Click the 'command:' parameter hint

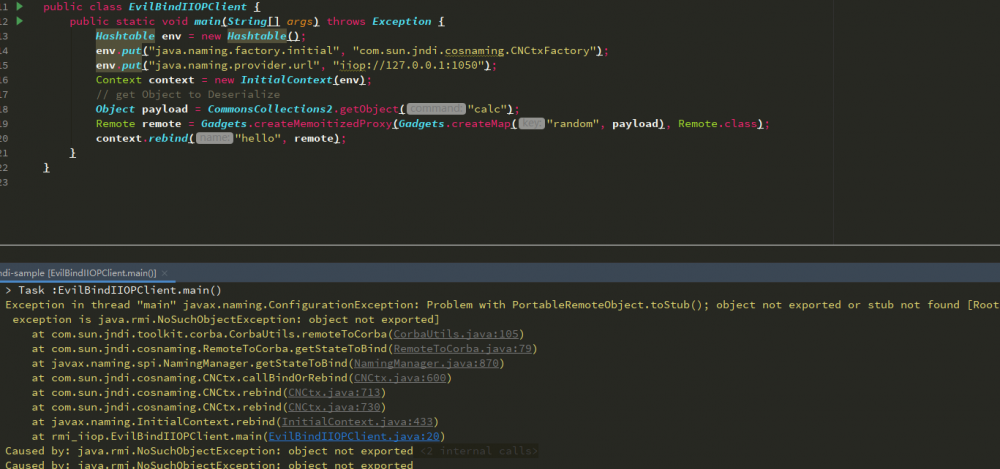point(436,109)
